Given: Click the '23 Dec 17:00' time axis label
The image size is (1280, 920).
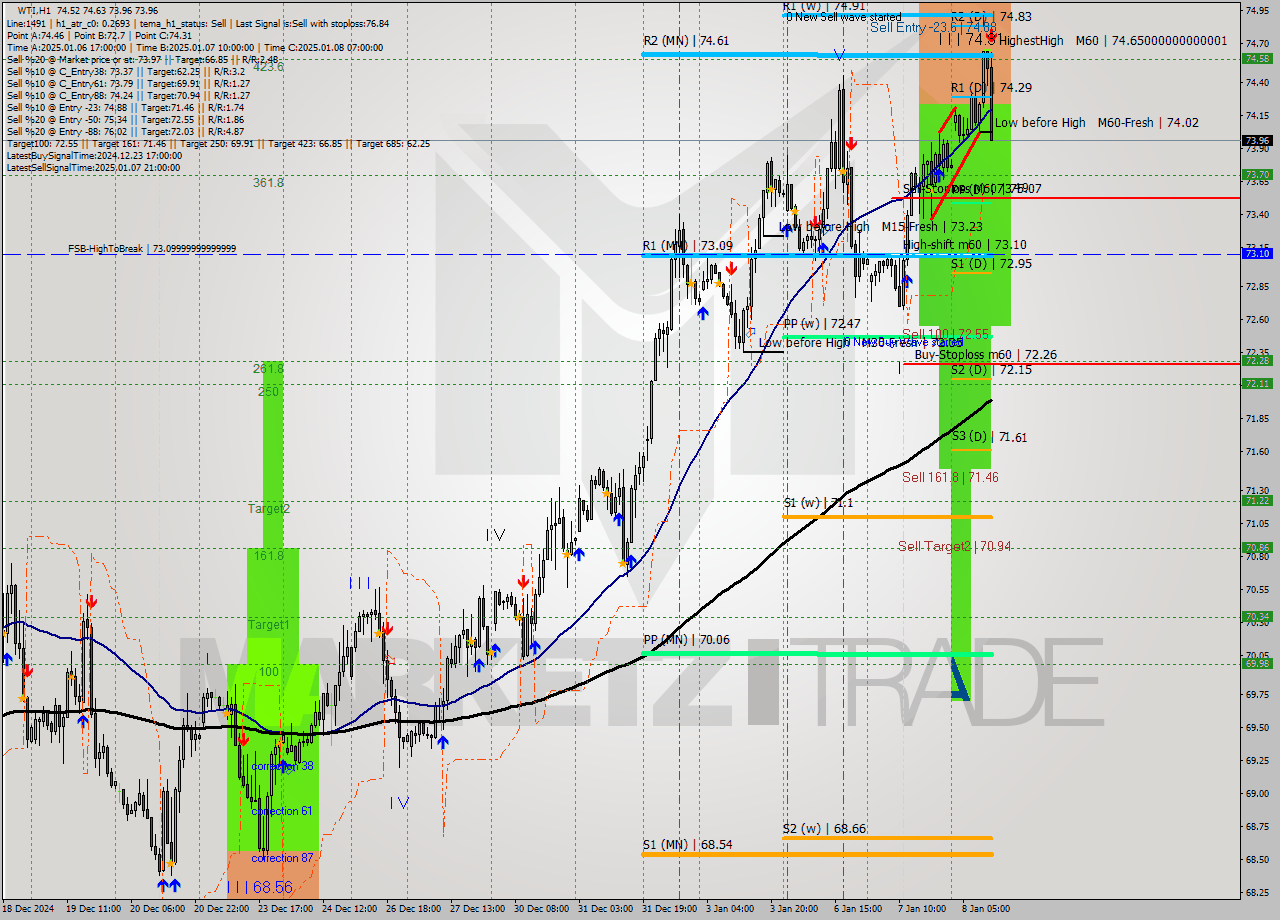Looking at the screenshot, I should click(x=286, y=909).
